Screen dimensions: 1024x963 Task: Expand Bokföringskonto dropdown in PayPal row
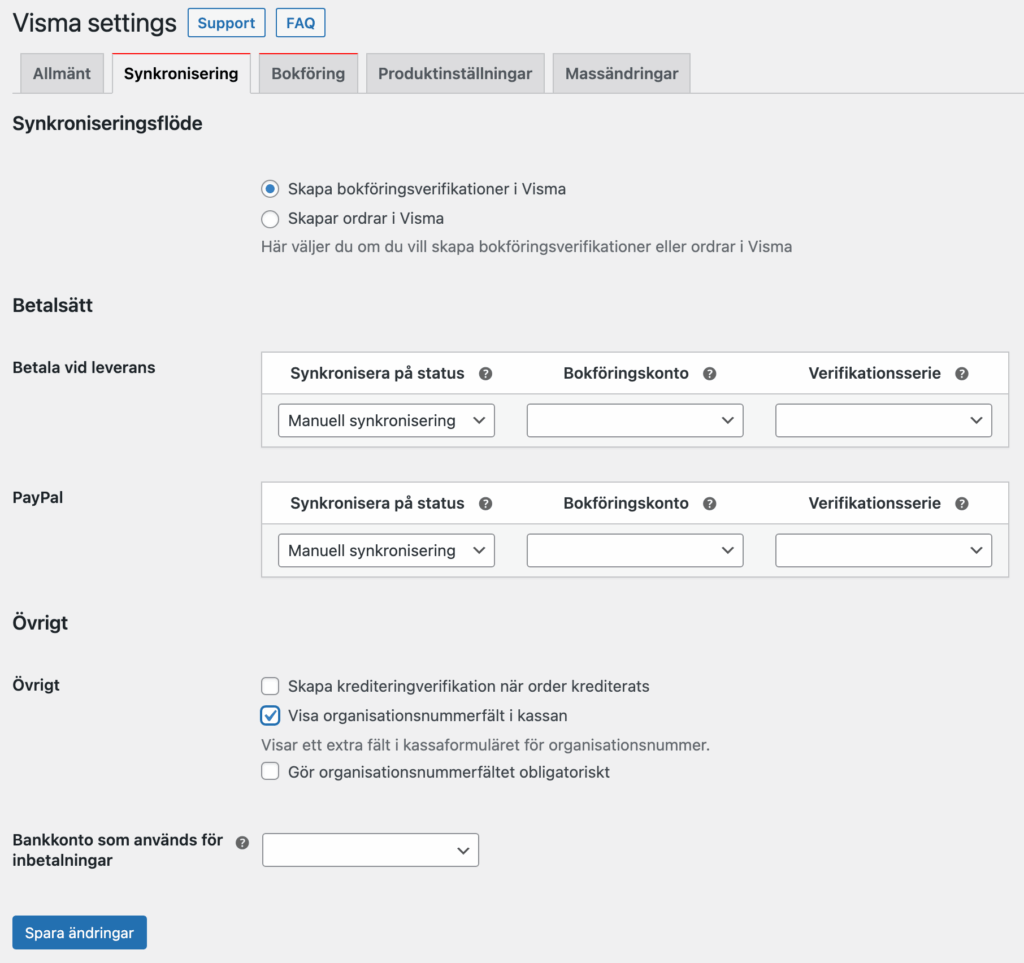tap(634, 550)
